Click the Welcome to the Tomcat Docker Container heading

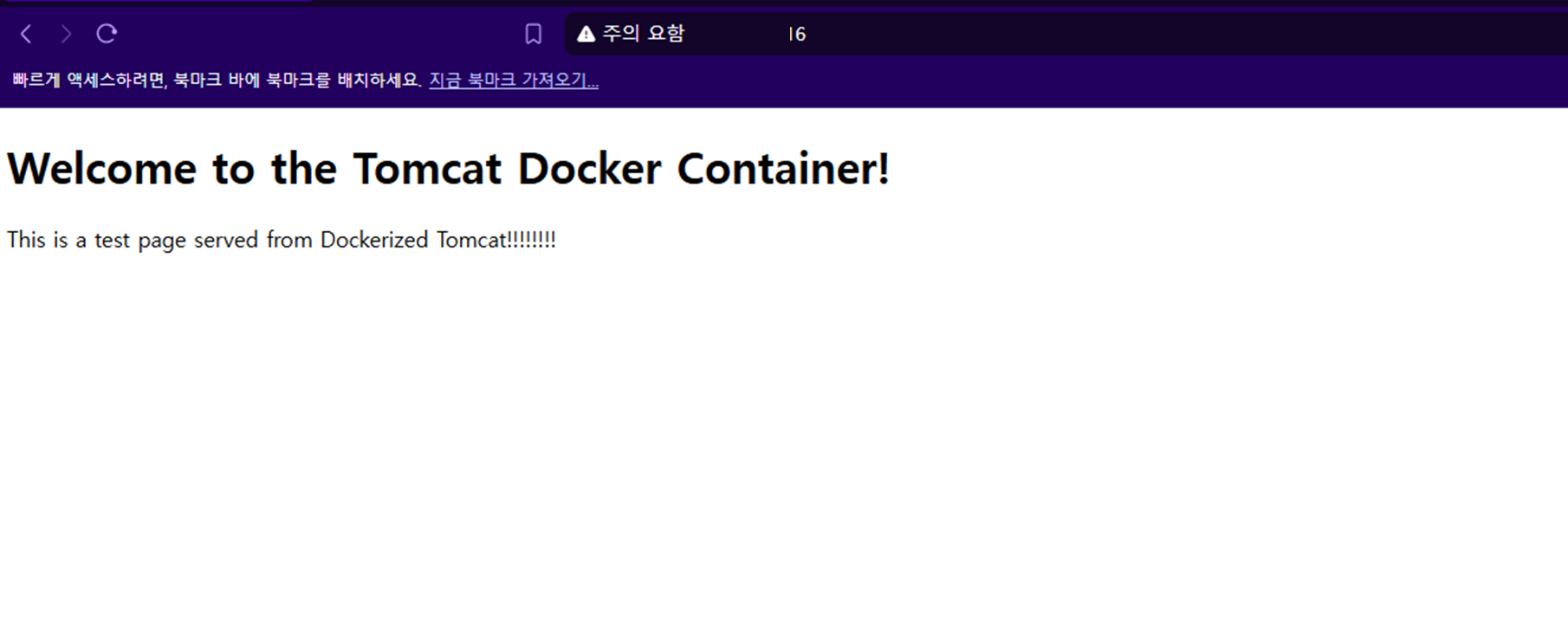coord(448,168)
